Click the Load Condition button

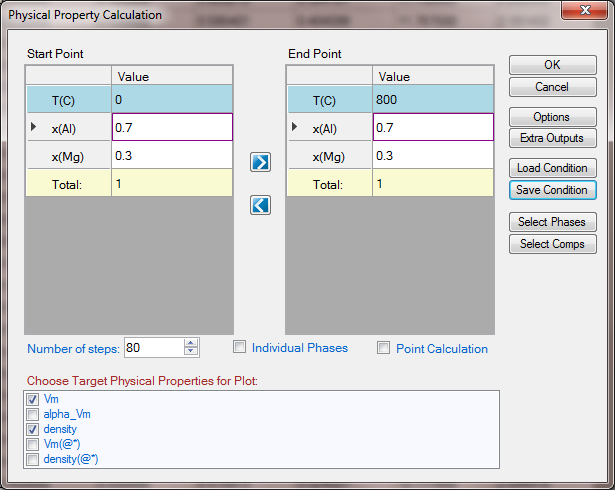[x=552, y=168]
